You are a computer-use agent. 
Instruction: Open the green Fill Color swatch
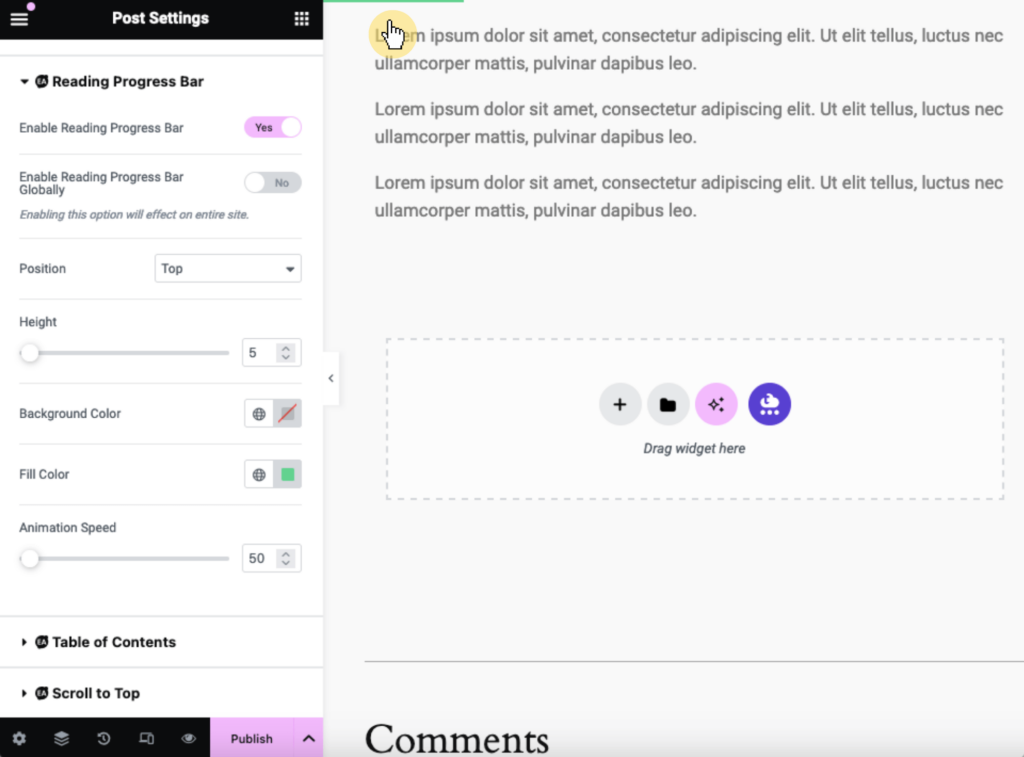pyautogui.click(x=287, y=475)
